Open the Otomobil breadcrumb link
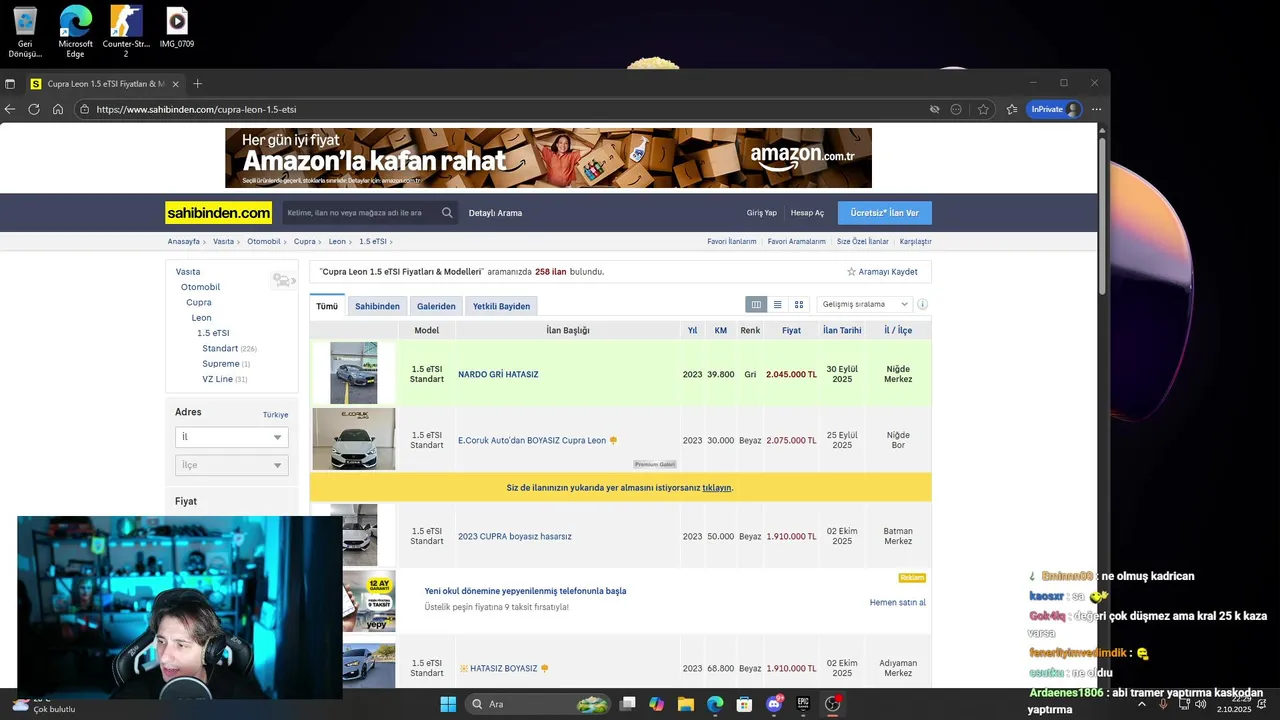 264,241
